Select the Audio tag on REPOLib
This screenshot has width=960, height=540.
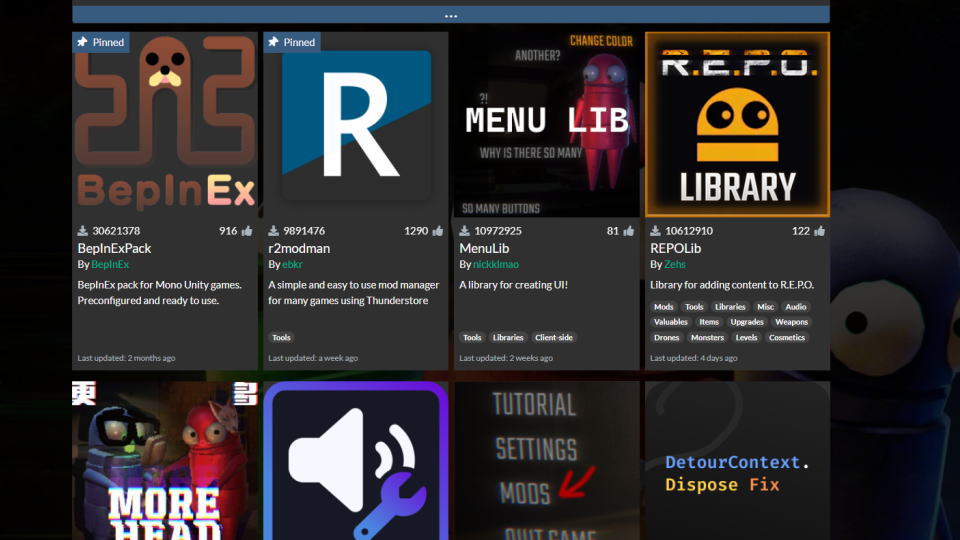pyautogui.click(x=796, y=307)
